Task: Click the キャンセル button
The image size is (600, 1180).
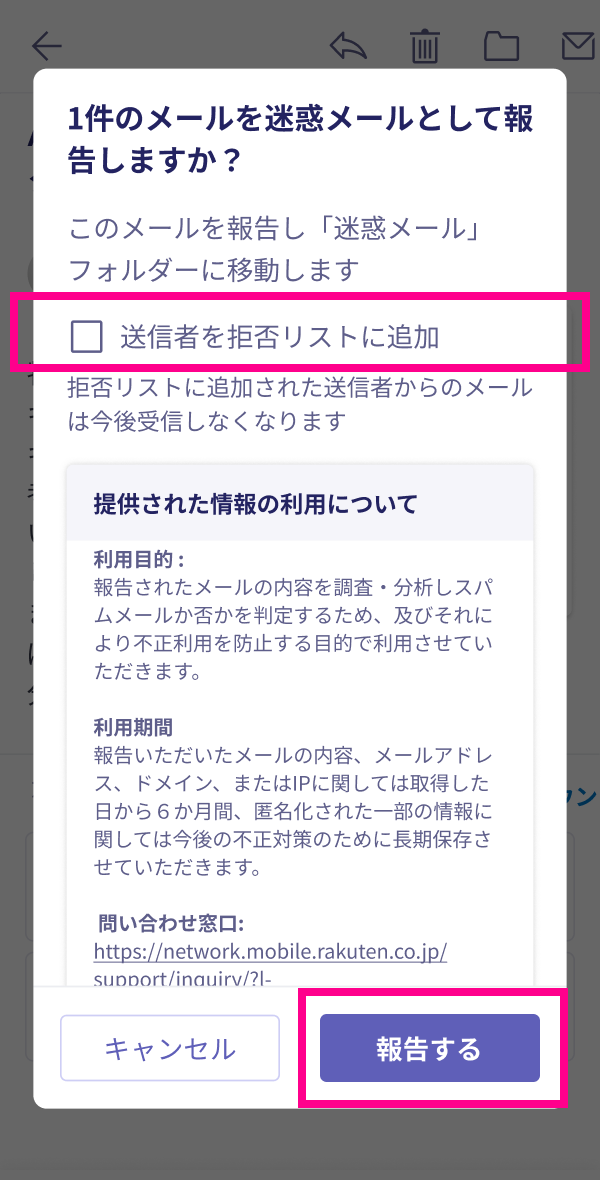Action: (x=170, y=1048)
